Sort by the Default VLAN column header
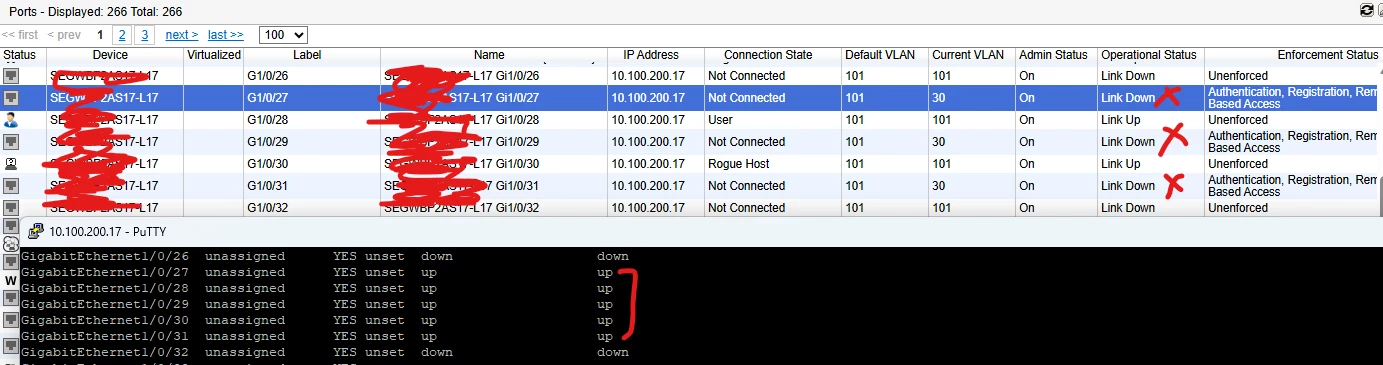1383x365 pixels. (879, 55)
